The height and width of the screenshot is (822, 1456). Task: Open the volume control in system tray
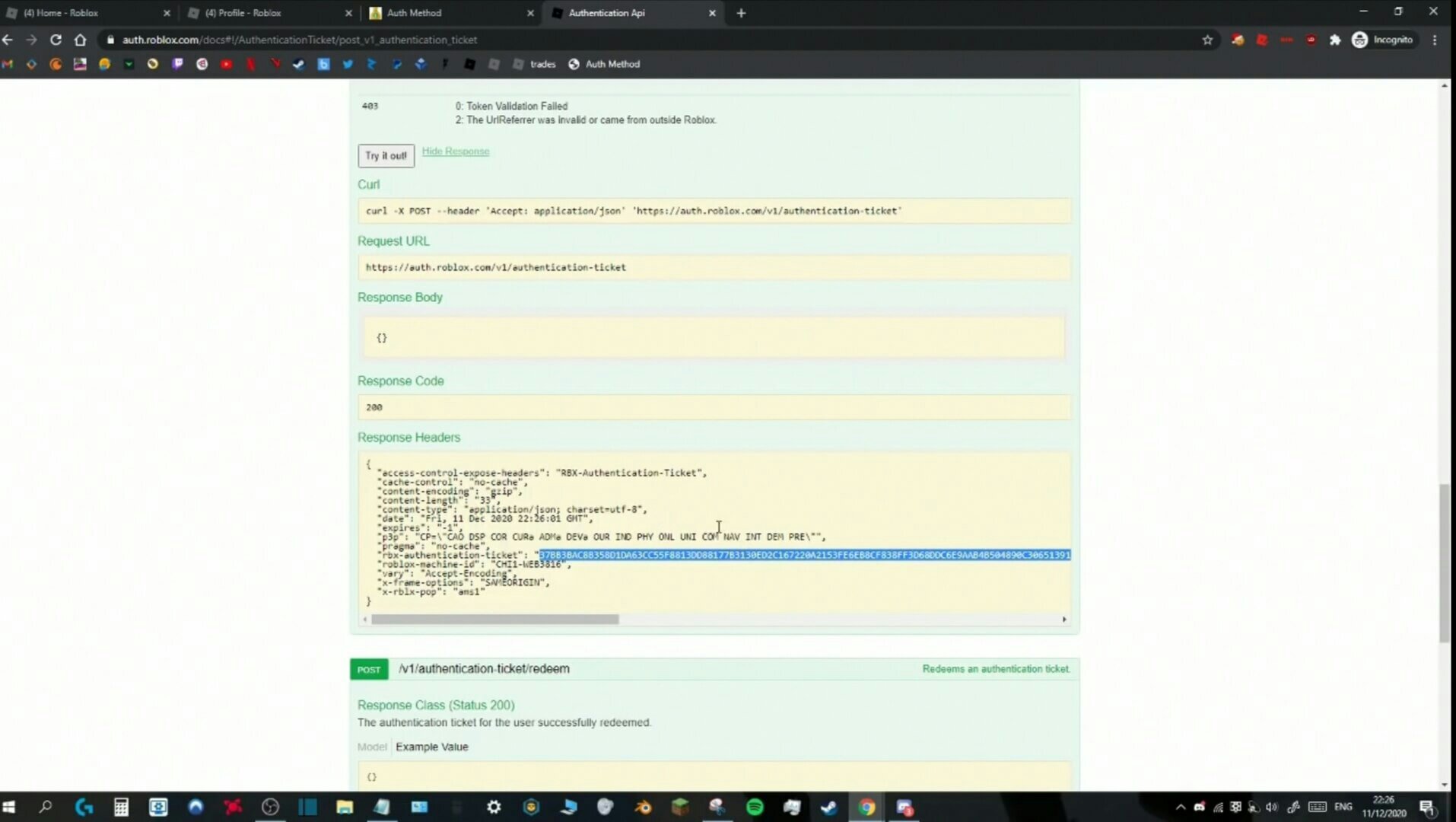coord(1272,807)
